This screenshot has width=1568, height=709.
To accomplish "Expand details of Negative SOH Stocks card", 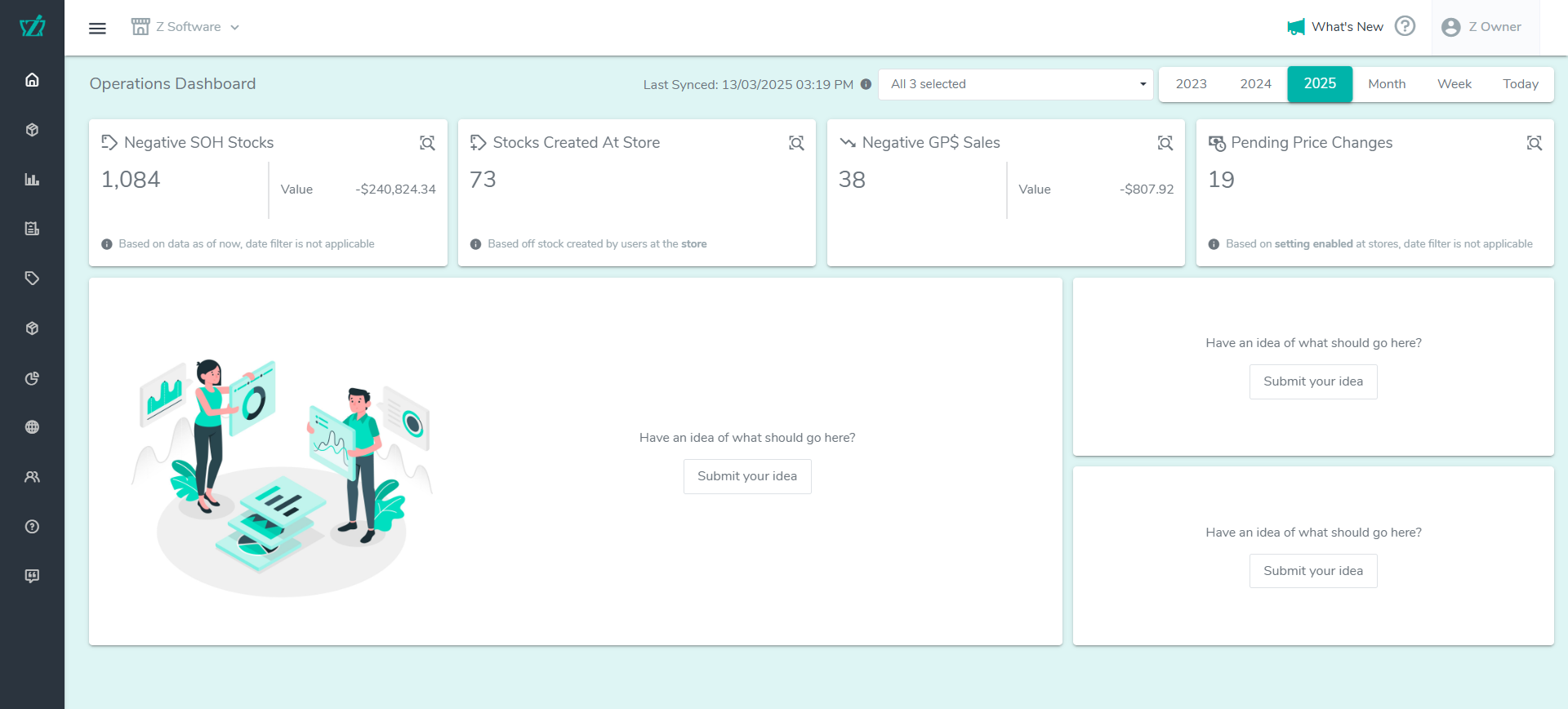I will (x=427, y=143).
